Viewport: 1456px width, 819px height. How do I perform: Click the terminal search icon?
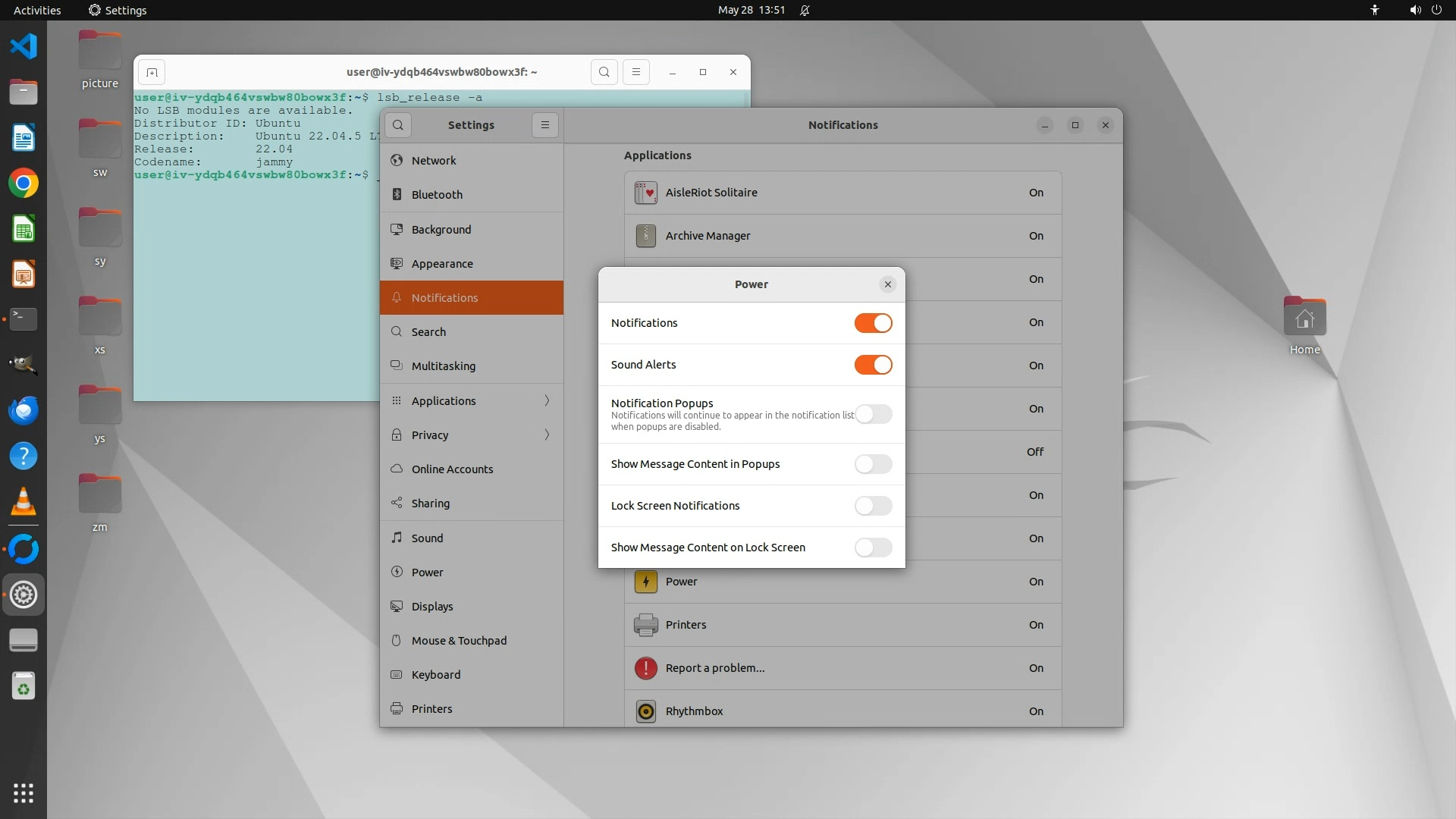604,72
